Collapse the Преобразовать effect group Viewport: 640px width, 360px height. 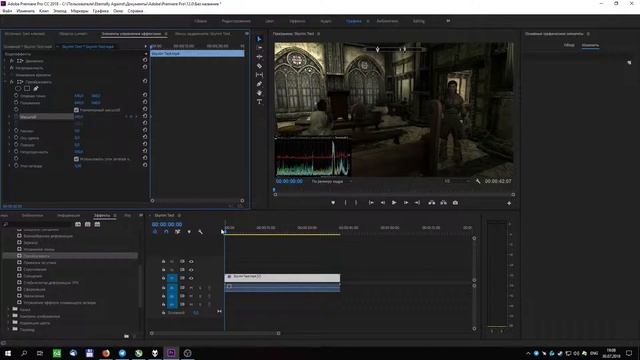(6, 82)
